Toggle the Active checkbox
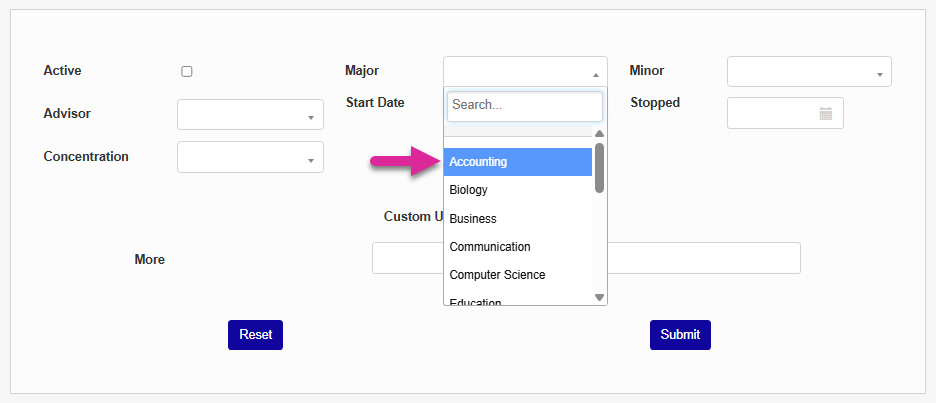936x403 pixels. click(x=187, y=71)
